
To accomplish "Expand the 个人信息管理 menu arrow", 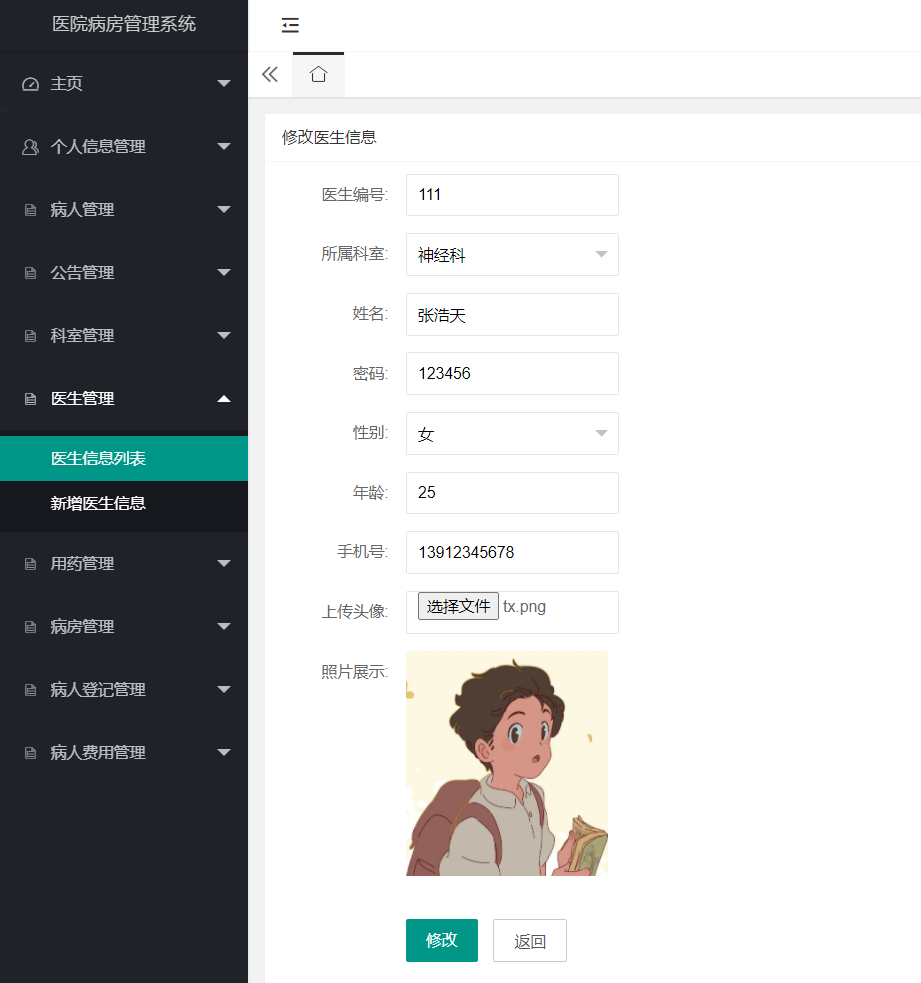I will pyautogui.click(x=224, y=146).
